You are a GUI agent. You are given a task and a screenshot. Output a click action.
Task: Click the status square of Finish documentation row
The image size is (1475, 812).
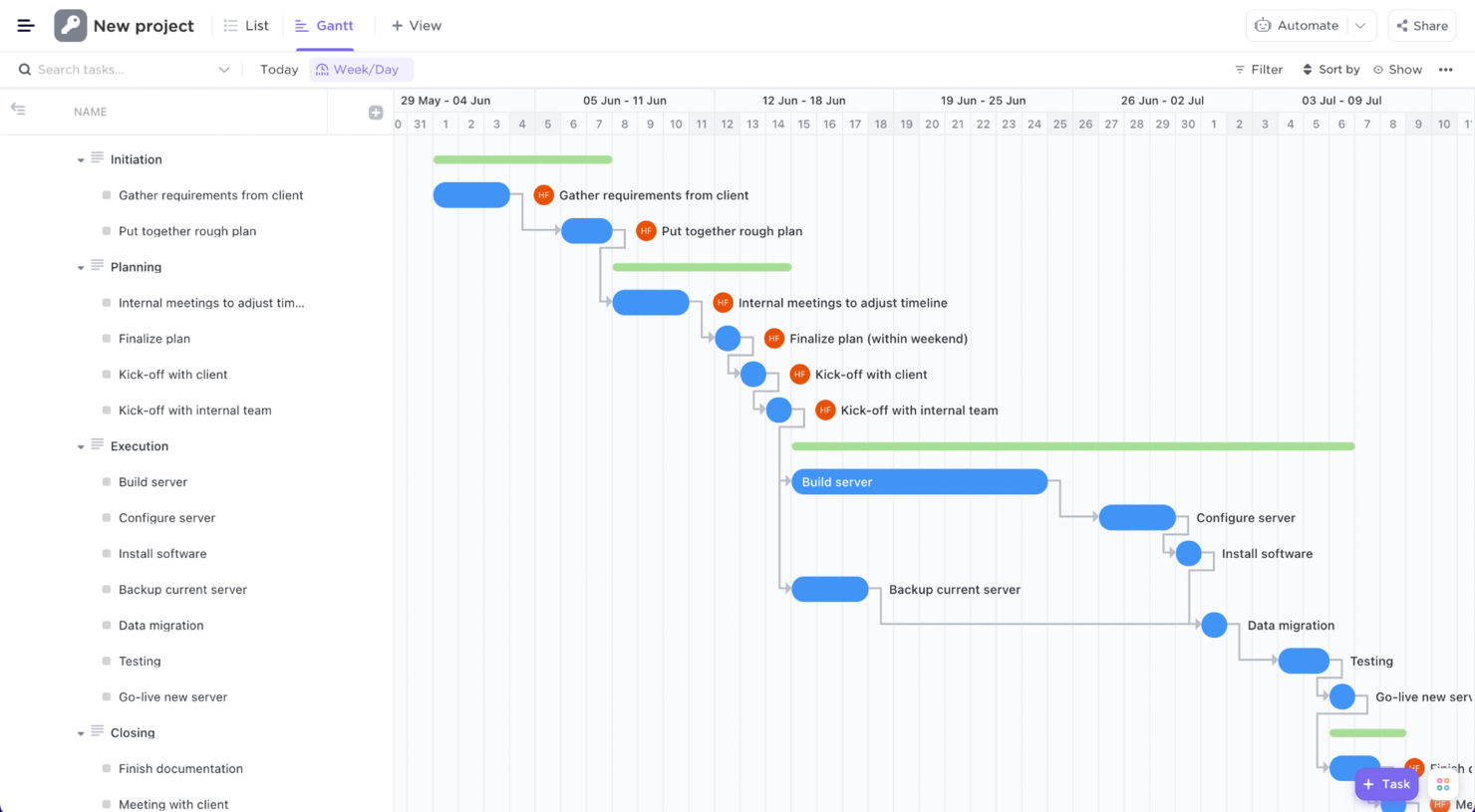tap(107, 769)
